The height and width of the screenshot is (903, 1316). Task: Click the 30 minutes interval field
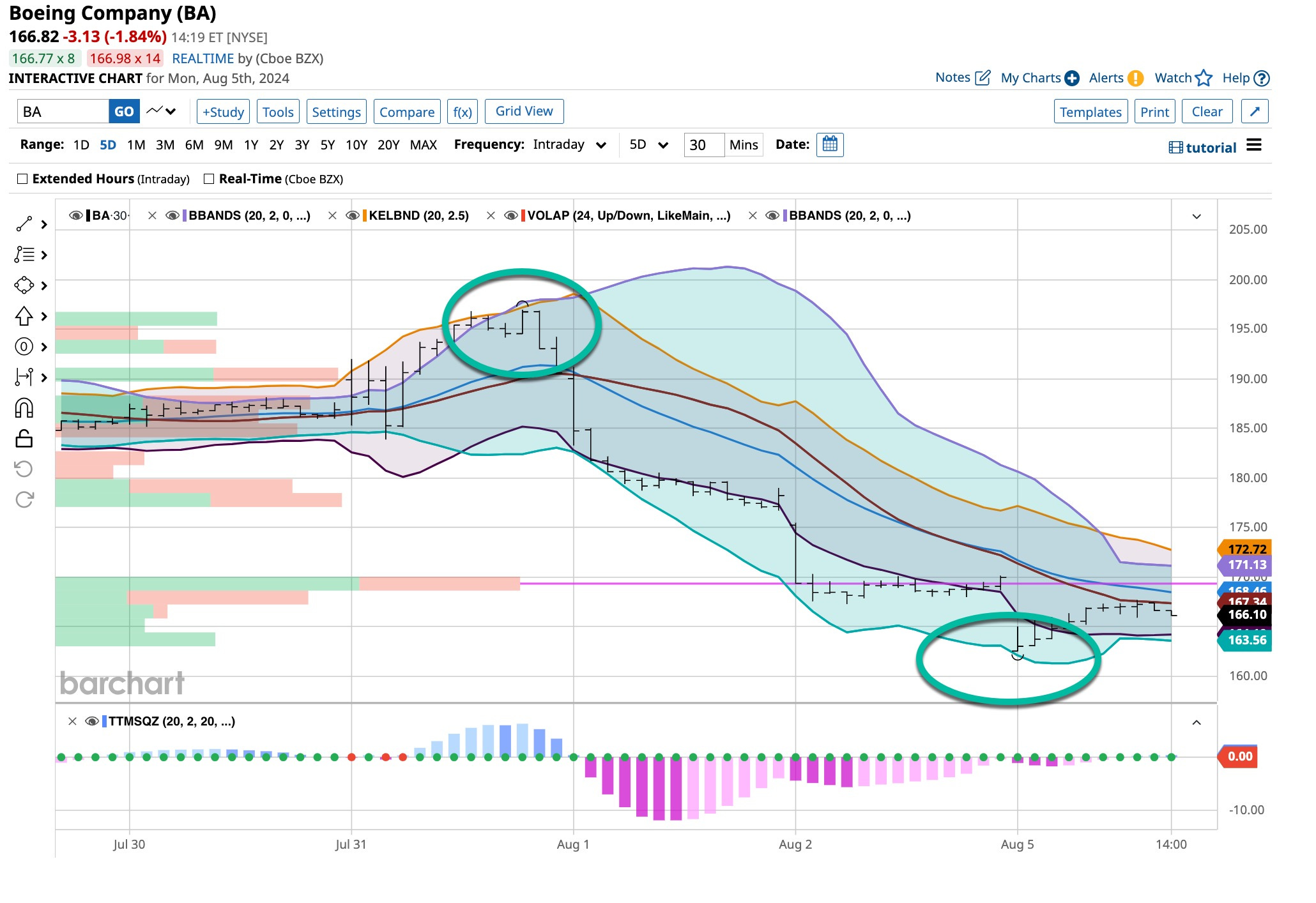coord(704,145)
